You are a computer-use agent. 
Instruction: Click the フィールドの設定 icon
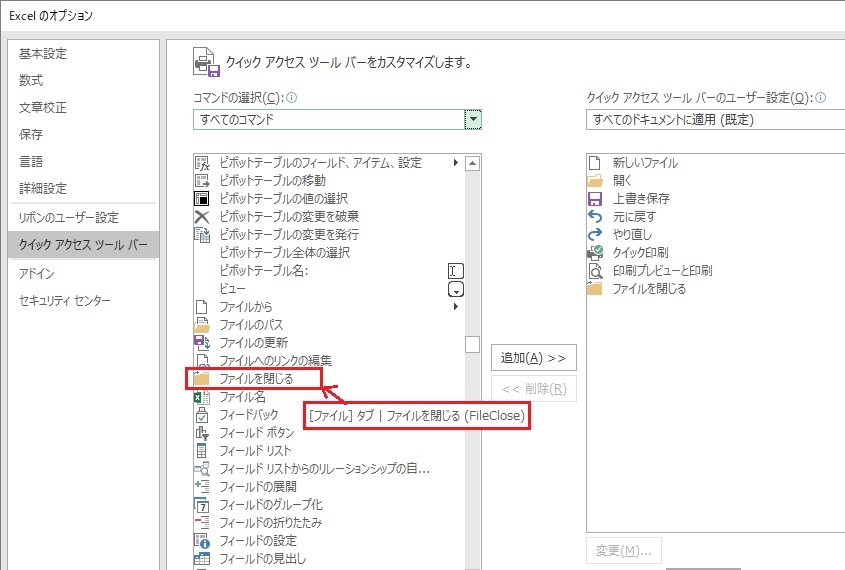[202, 540]
